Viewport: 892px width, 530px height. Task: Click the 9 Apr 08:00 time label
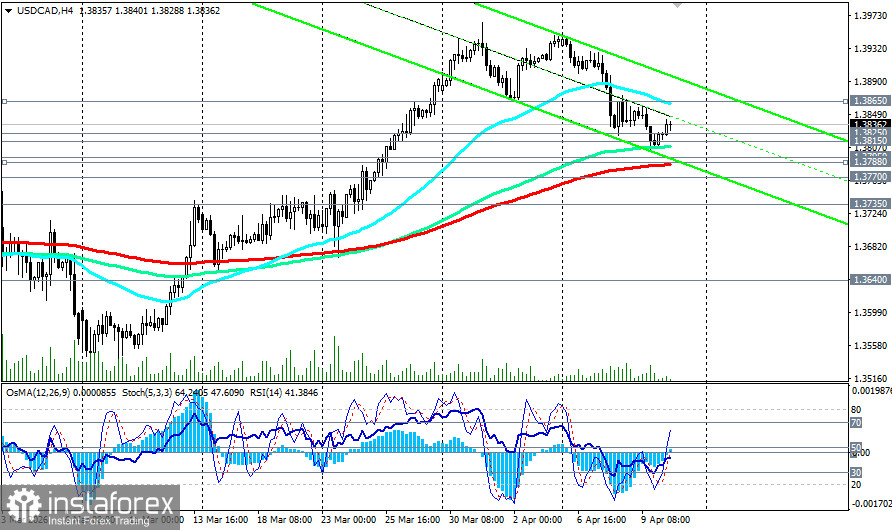point(665,520)
